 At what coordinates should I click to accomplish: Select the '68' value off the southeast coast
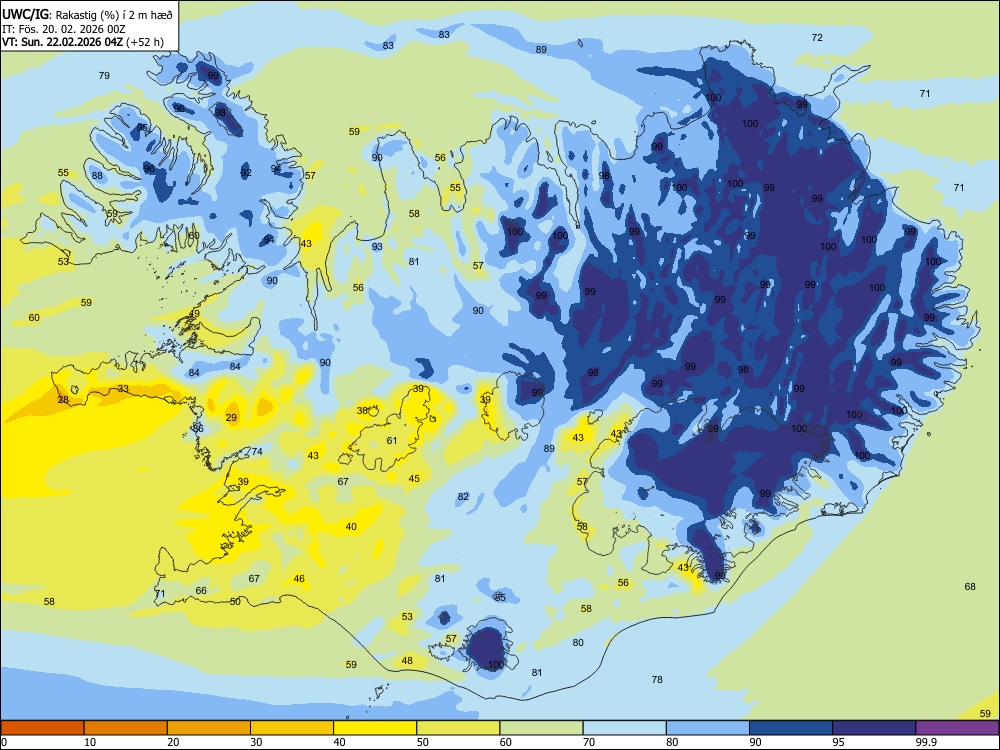click(970, 587)
